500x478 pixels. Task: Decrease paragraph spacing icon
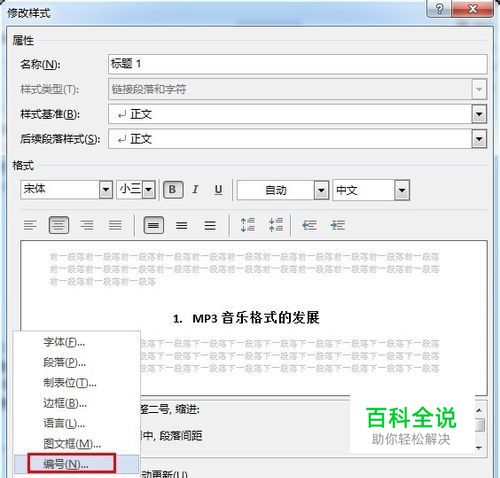(276, 225)
